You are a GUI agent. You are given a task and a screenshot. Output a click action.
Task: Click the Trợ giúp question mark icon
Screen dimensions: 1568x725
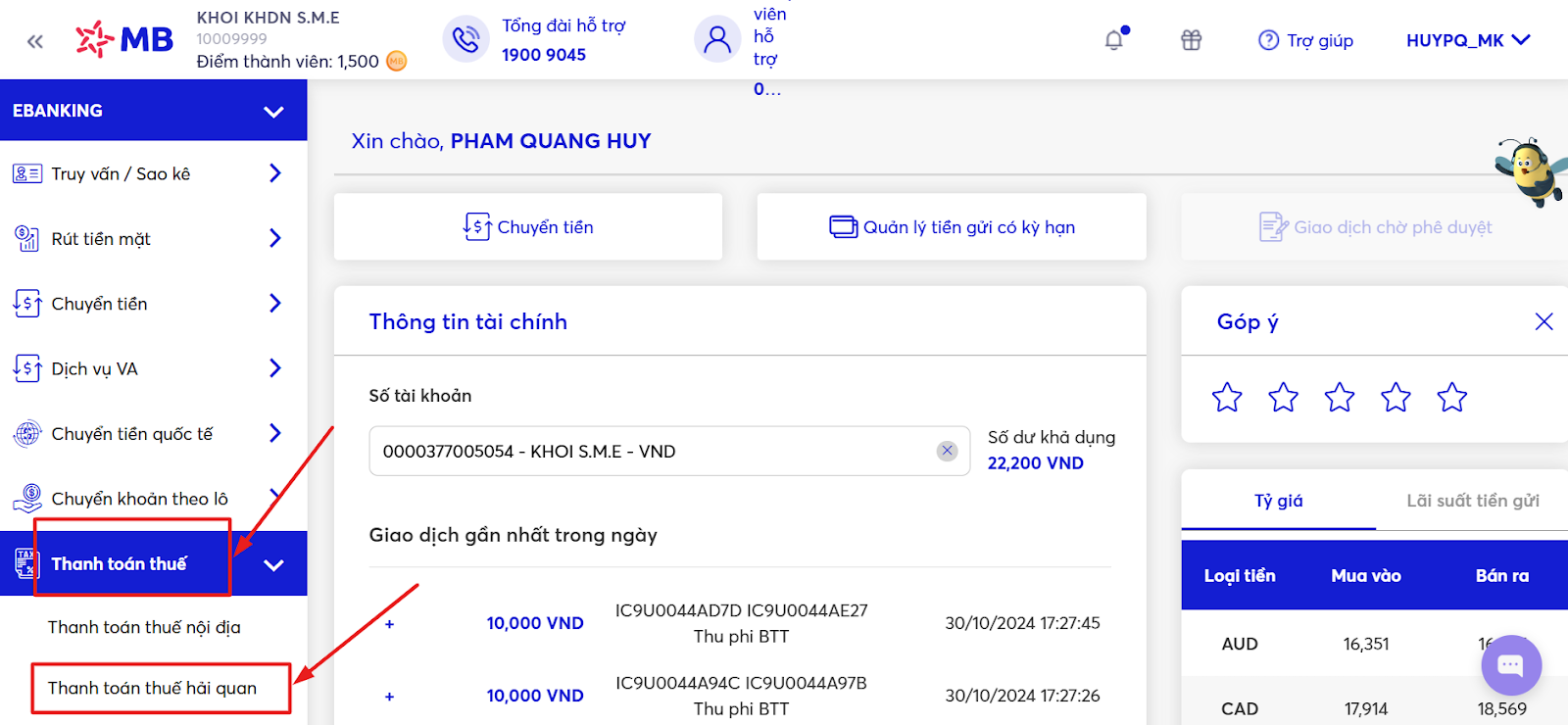pos(1269,40)
